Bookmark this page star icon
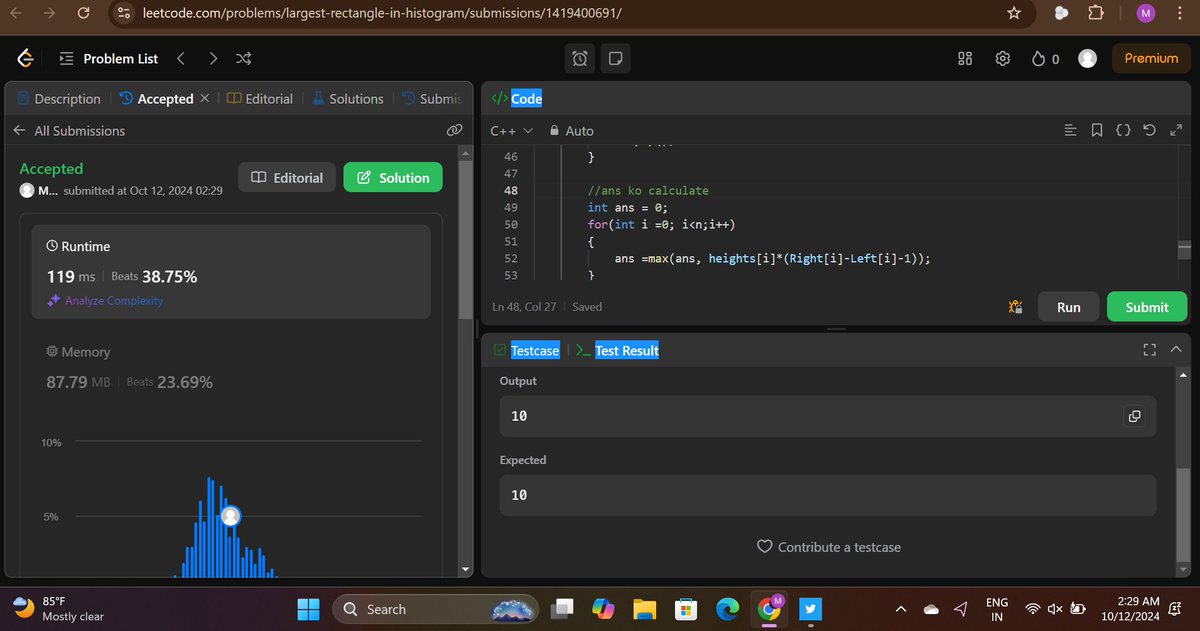The height and width of the screenshot is (631, 1200). coord(1014,13)
